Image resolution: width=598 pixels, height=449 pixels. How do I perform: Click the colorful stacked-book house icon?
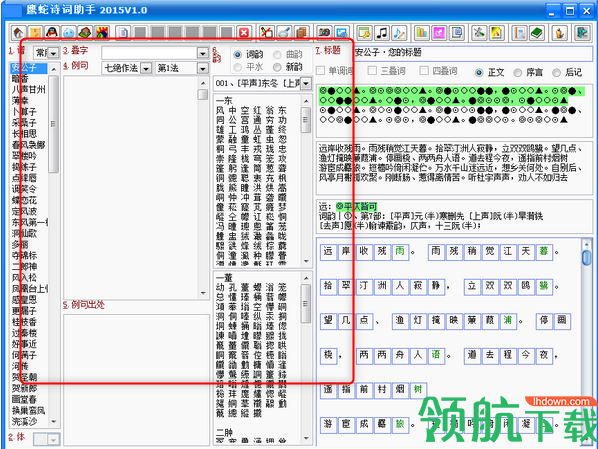(x=85, y=32)
